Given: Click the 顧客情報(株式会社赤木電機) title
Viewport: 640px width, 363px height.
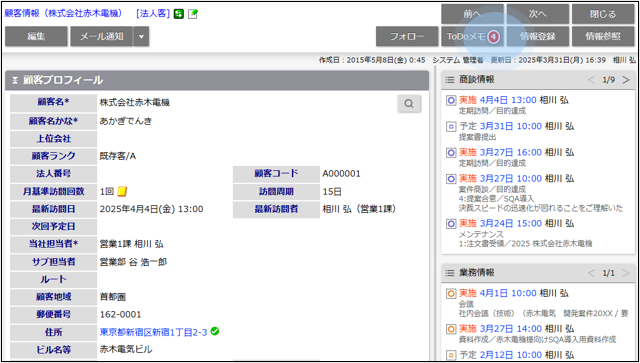Looking at the screenshot, I should pos(64,13).
